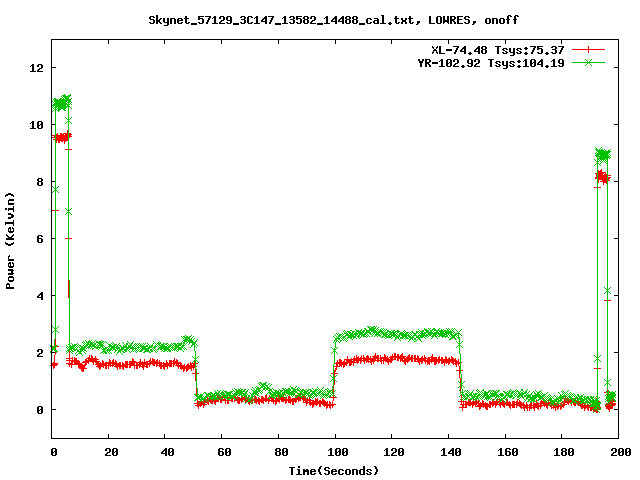The image size is (640, 480).
Task: Click the x-axis tick label 180
Action: 564,452
